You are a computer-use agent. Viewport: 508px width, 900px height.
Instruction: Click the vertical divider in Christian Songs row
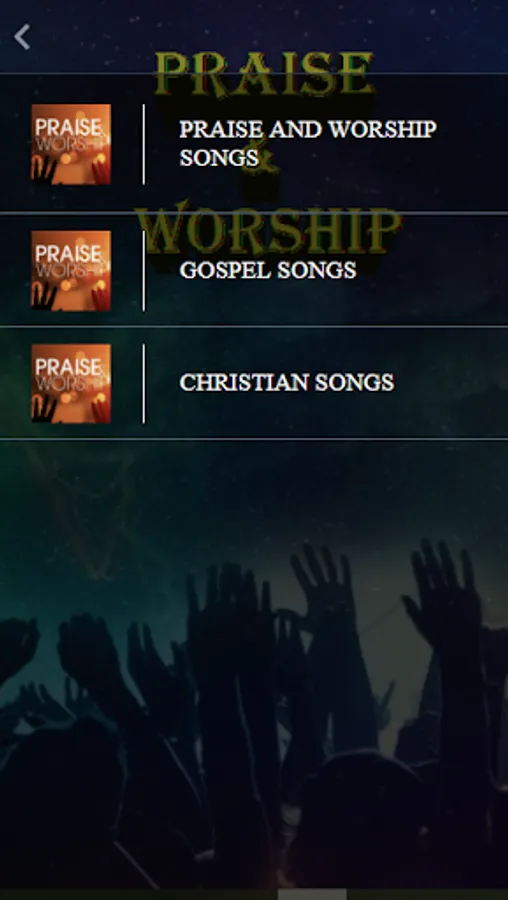pos(144,383)
